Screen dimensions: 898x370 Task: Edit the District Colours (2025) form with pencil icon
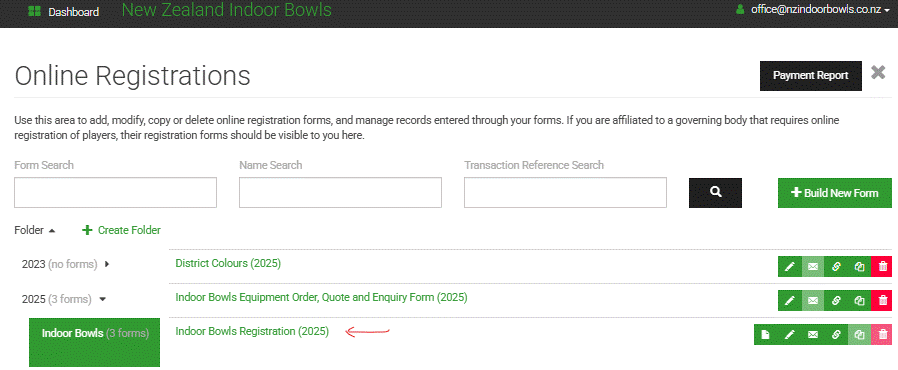(789, 266)
